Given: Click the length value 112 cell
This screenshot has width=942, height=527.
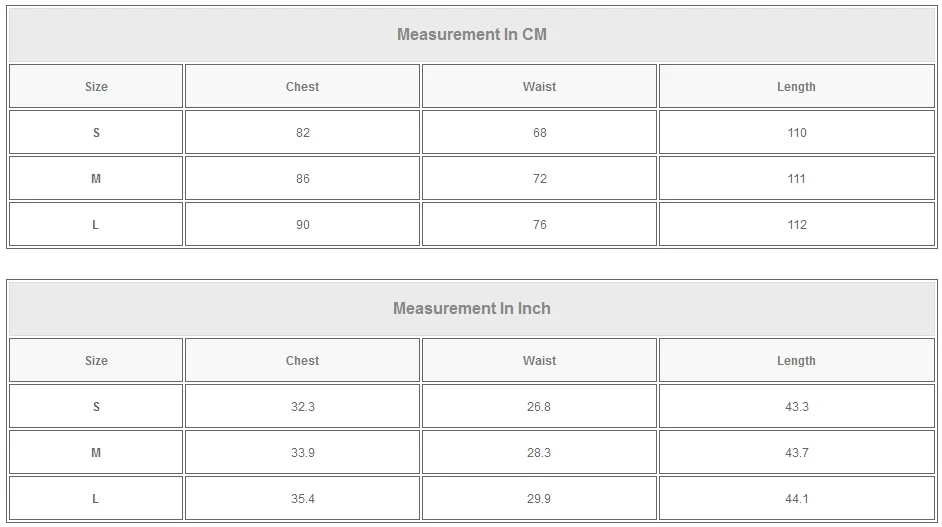Looking at the screenshot, I should [796, 225].
